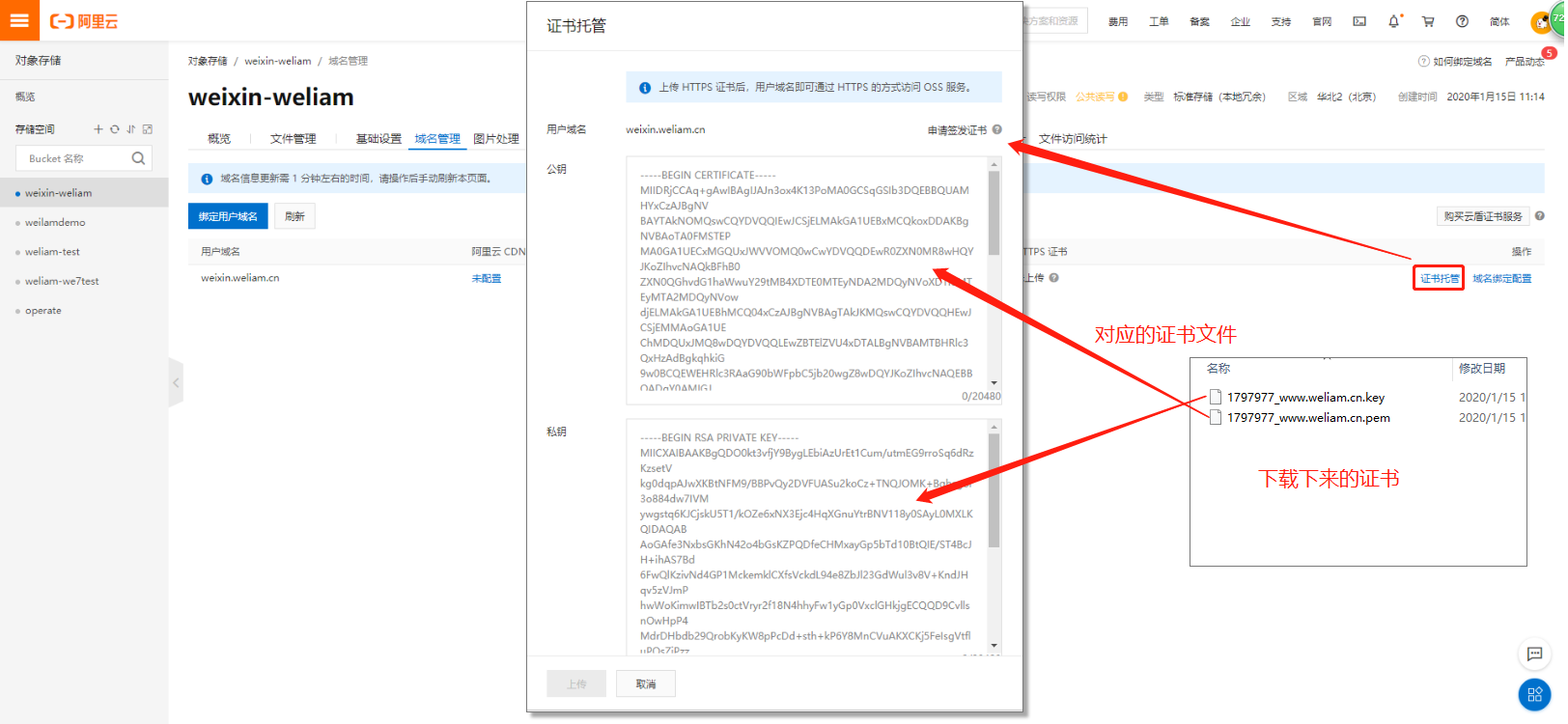Screen dimensions: 1568x724
Task: Switch language via 简体
Action: point(1499,21)
